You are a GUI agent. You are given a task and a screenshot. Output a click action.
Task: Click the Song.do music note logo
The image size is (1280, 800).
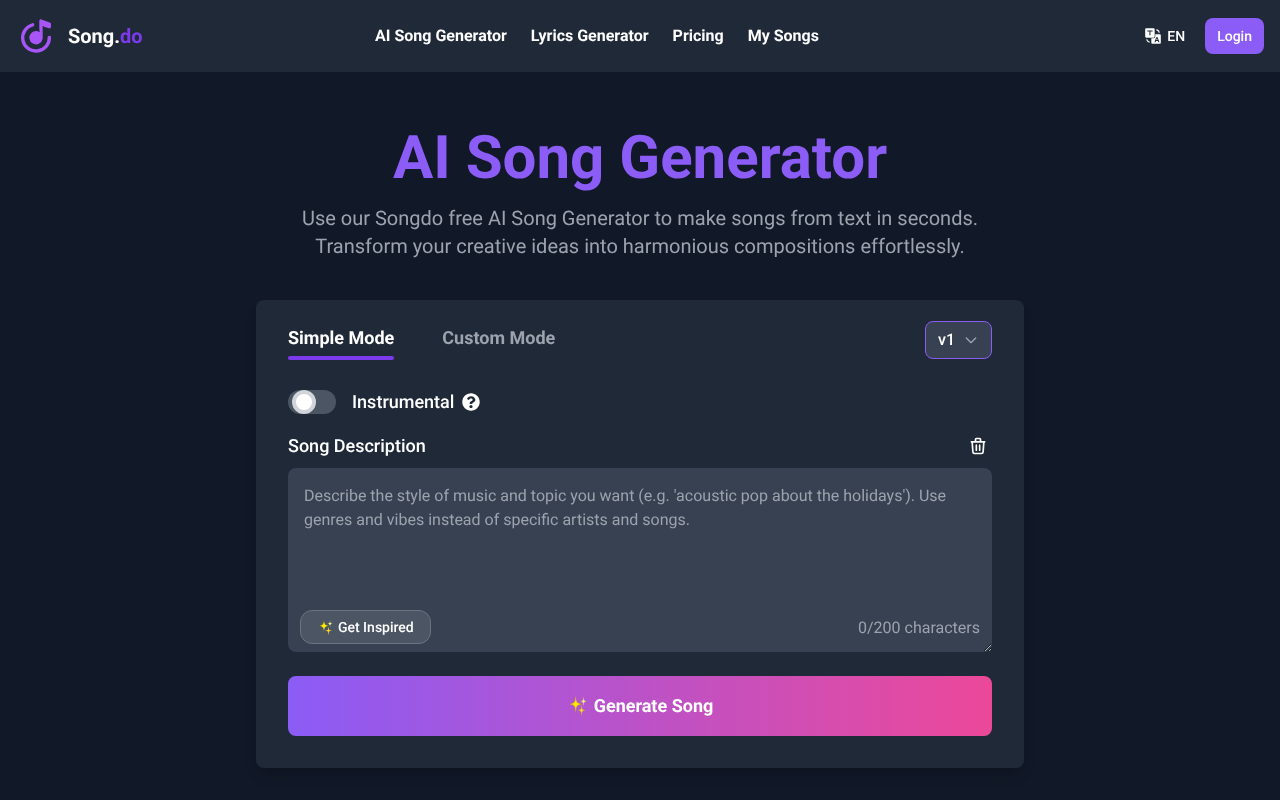[36, 36]
